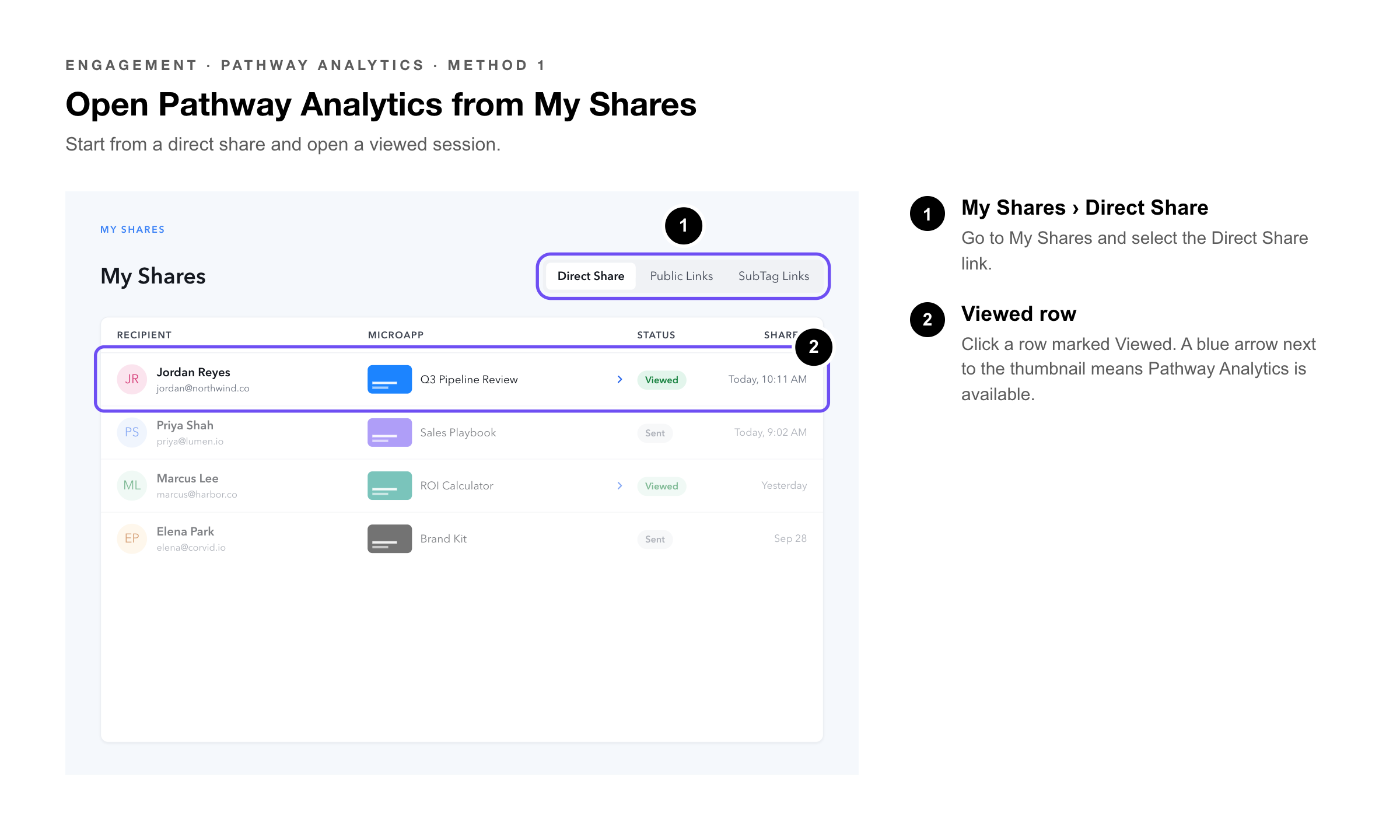Select the Elena Park recipient name
The width and height of the screenshot is (1400, 840).
[185, 531]
